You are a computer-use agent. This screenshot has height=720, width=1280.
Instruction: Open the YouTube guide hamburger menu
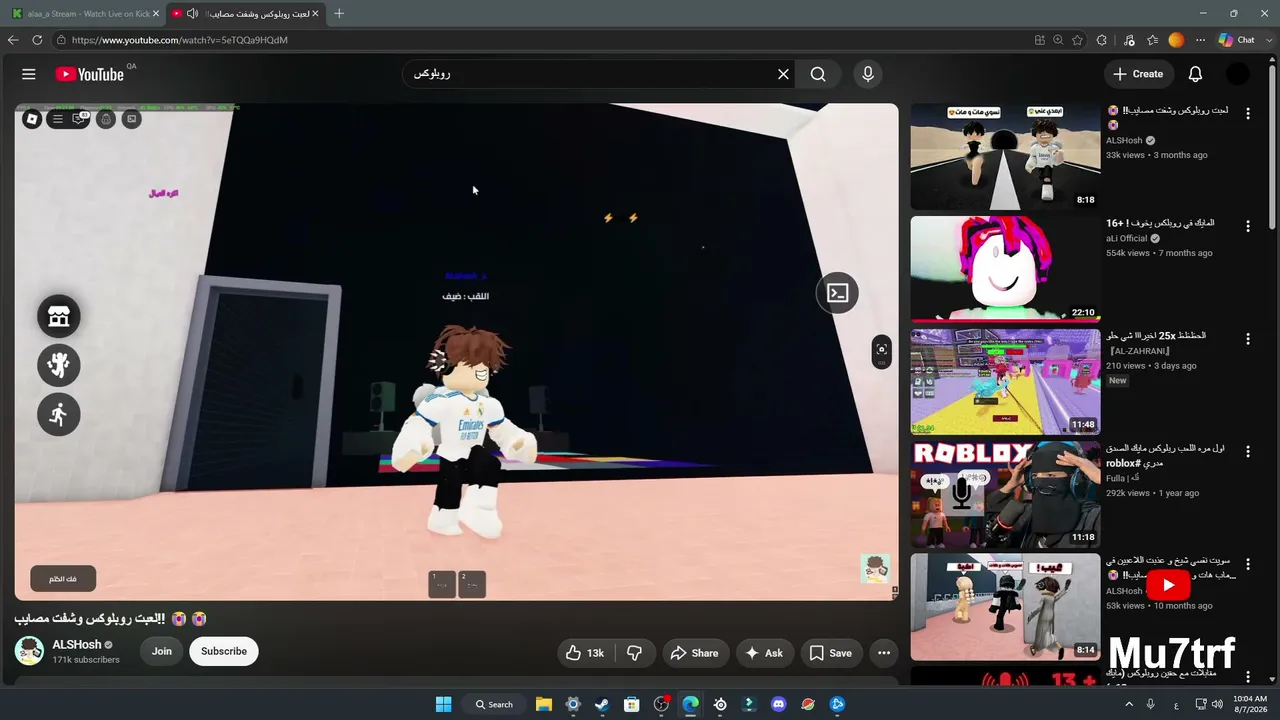(29, 74)
